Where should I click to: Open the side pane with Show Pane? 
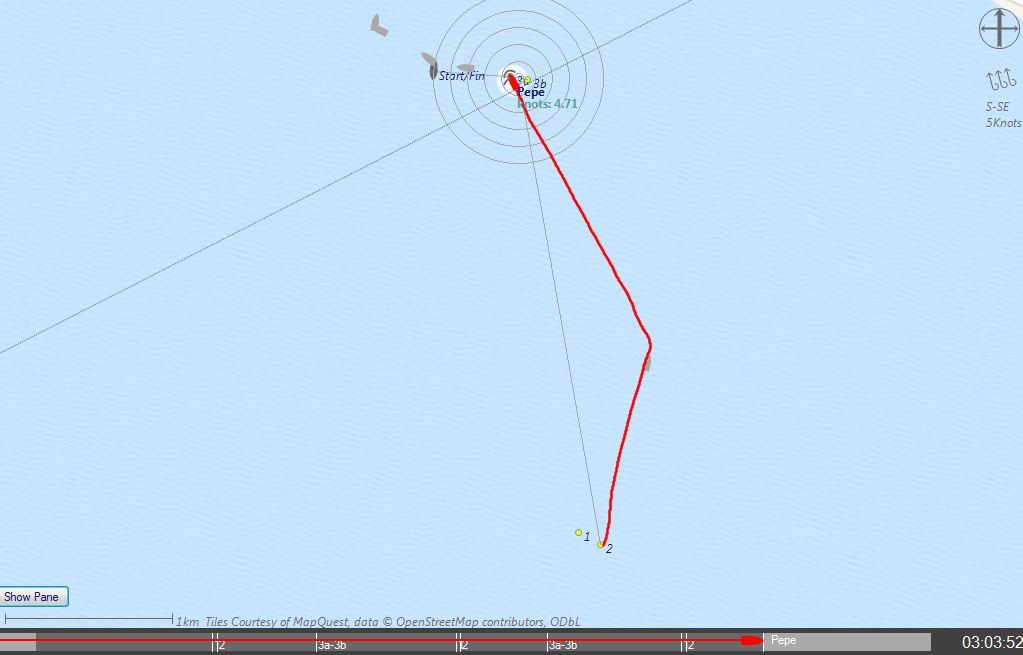tap(33, 596)
